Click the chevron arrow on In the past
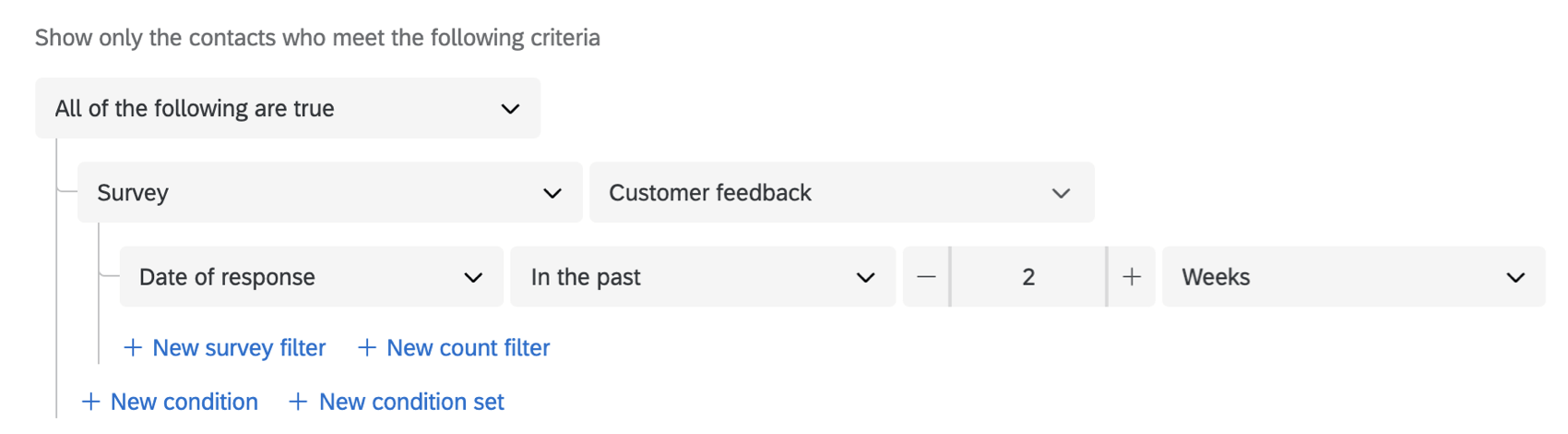The image size is (1568, 434). pyautogui.click(x=865, y=277)
